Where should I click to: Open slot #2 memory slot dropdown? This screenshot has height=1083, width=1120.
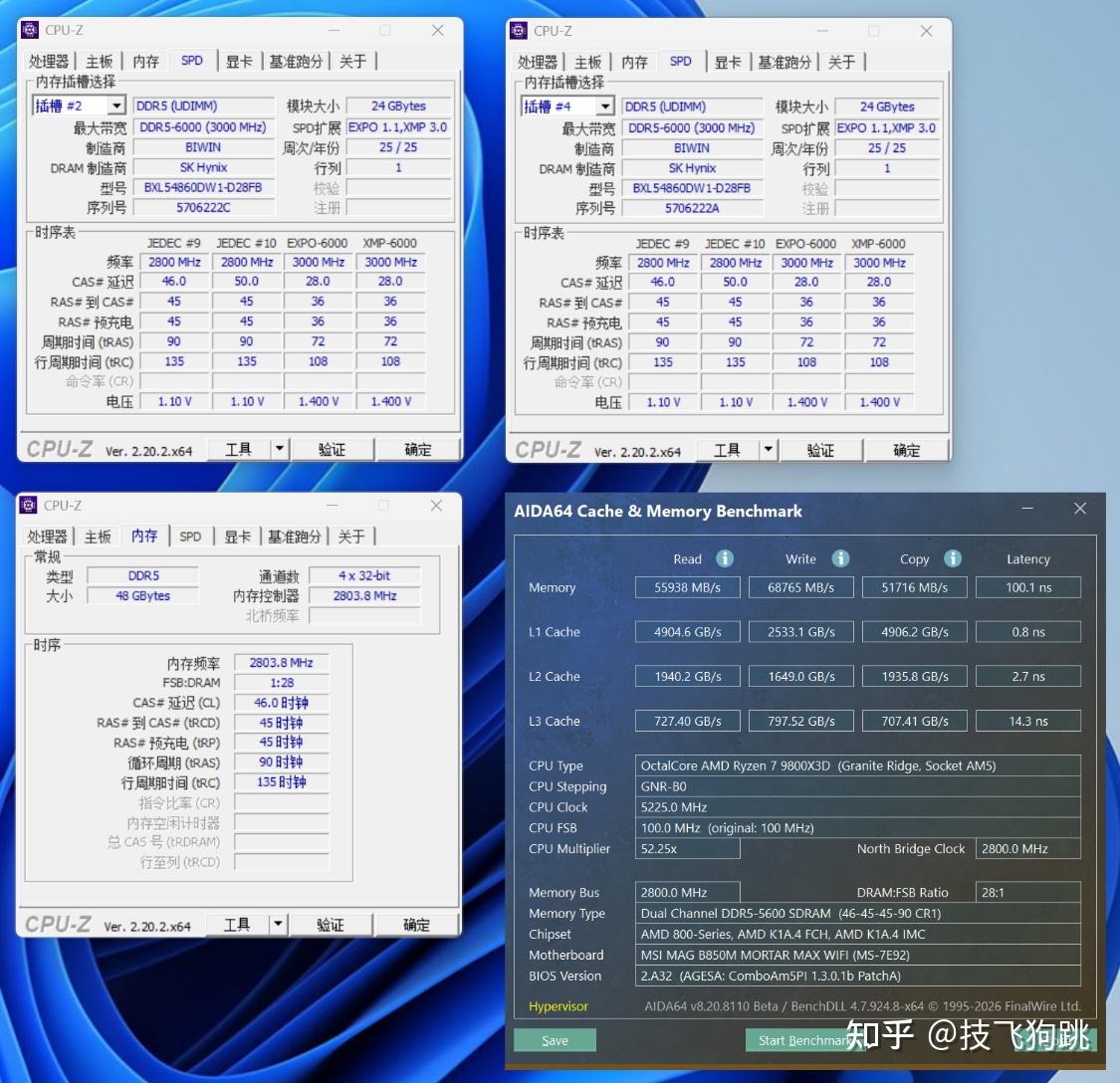(x=116, y=106)
